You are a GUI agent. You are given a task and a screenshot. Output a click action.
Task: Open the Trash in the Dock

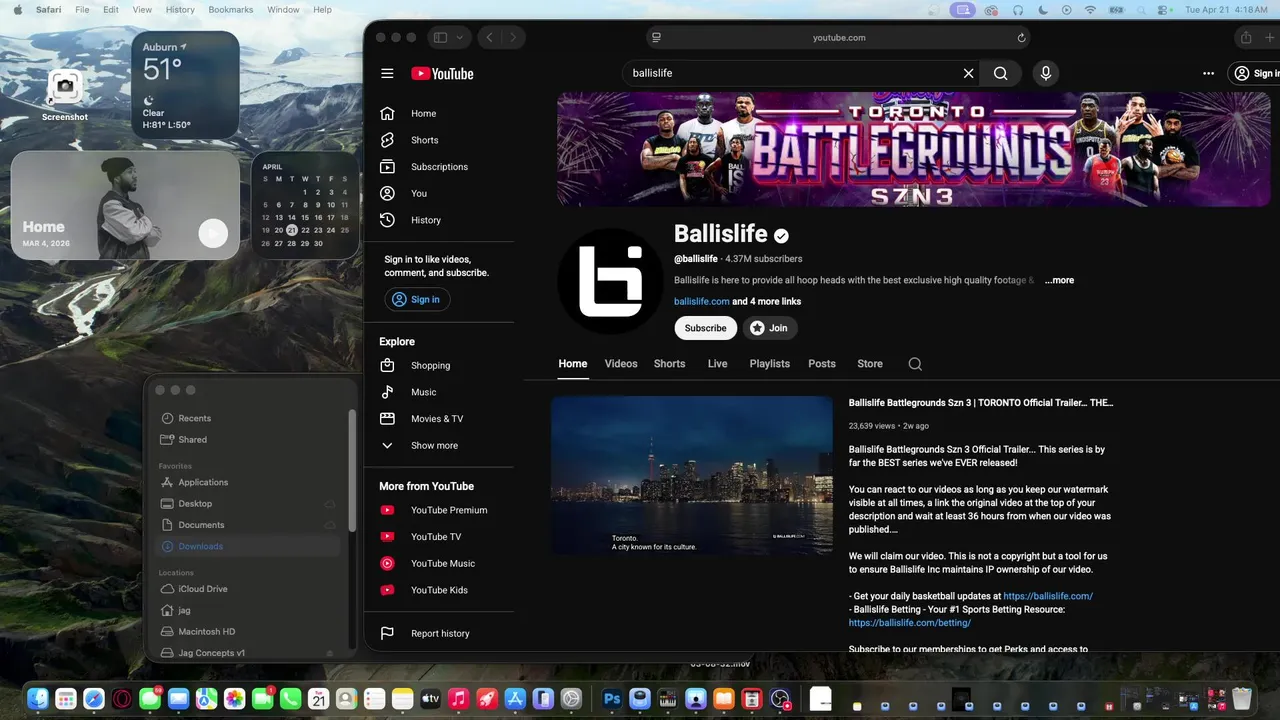[x=1242, y=698]
